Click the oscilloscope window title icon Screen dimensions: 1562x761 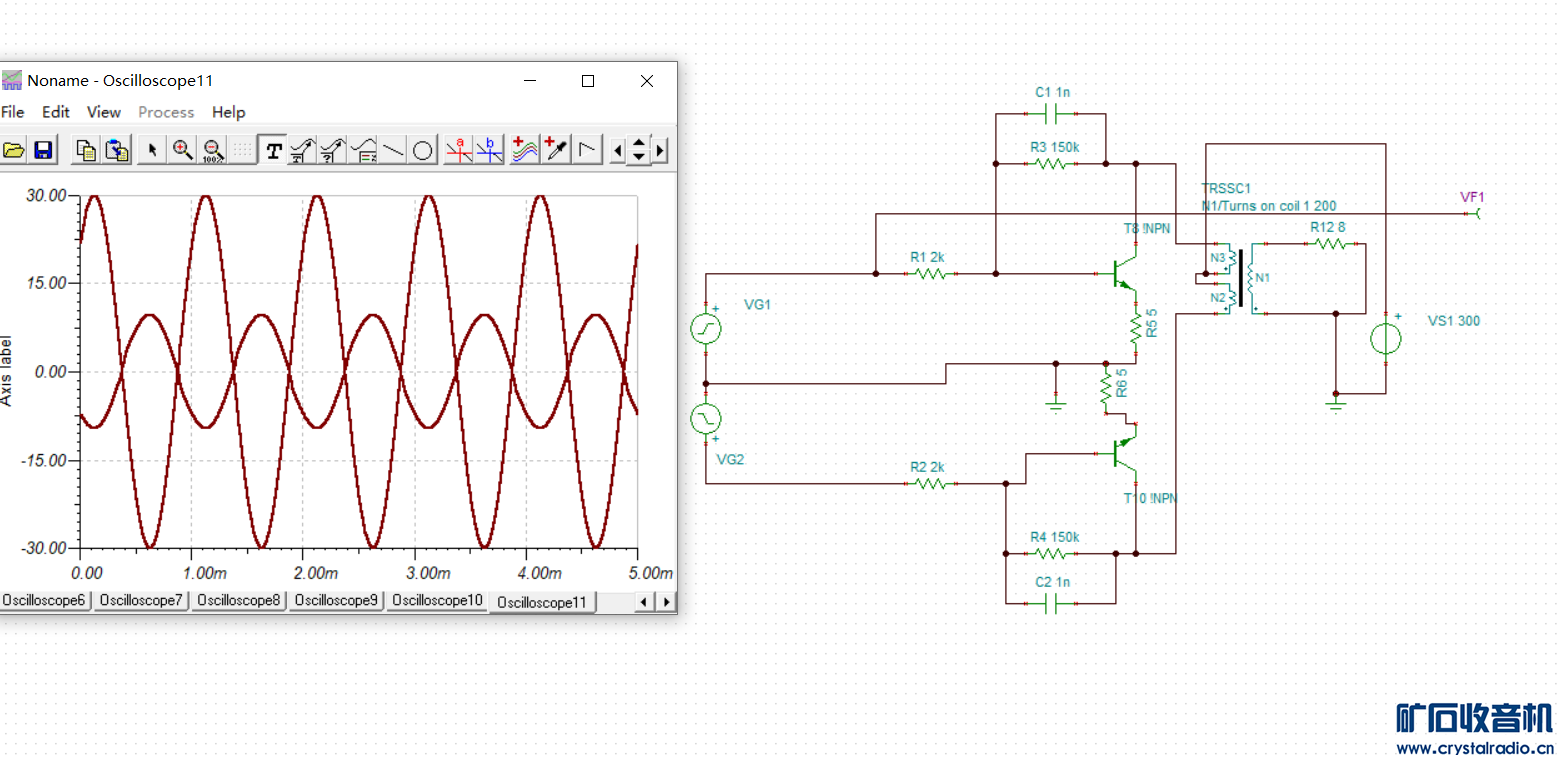click(x=12, y=81)
